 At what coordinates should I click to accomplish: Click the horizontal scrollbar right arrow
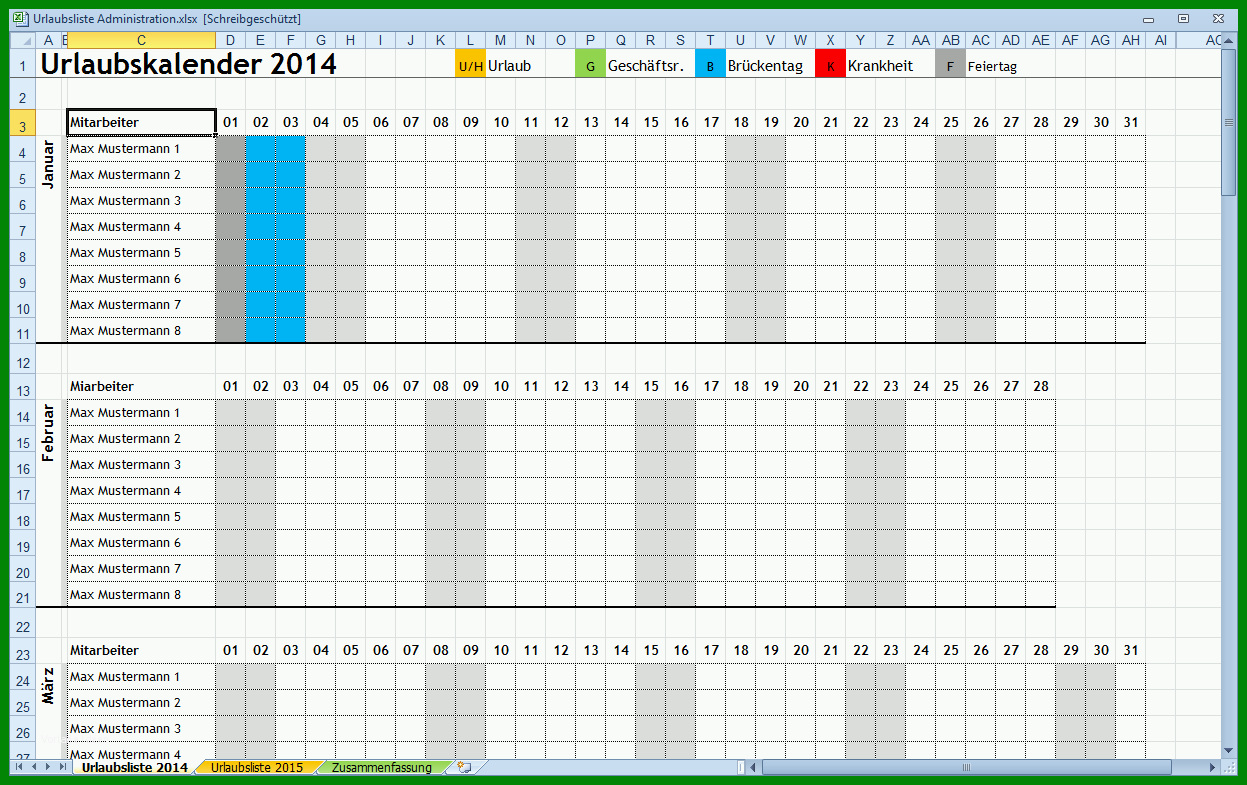tap(1213, 767)
